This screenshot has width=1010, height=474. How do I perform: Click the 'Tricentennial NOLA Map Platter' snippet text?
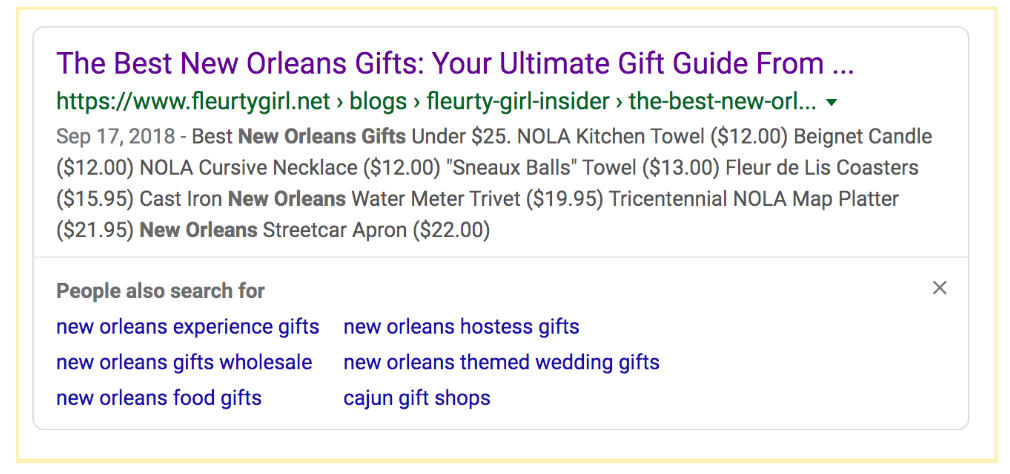coord(754,199)
